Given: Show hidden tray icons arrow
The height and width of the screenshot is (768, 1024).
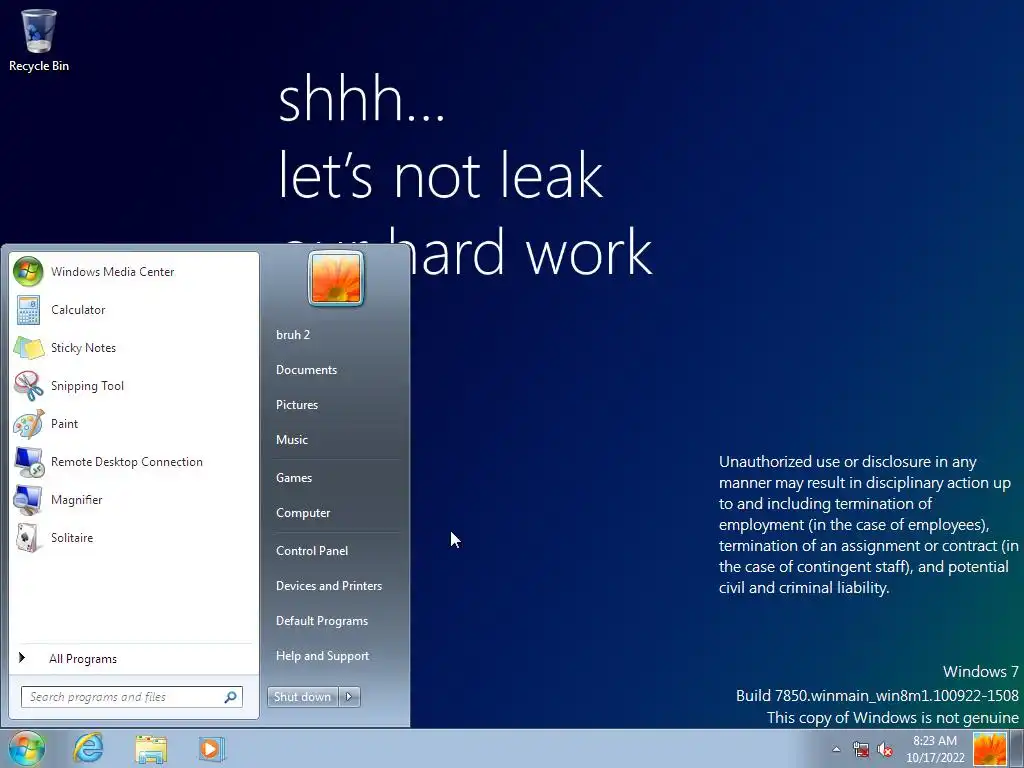Looking at the screenshot, I should [x=836, y=749].
